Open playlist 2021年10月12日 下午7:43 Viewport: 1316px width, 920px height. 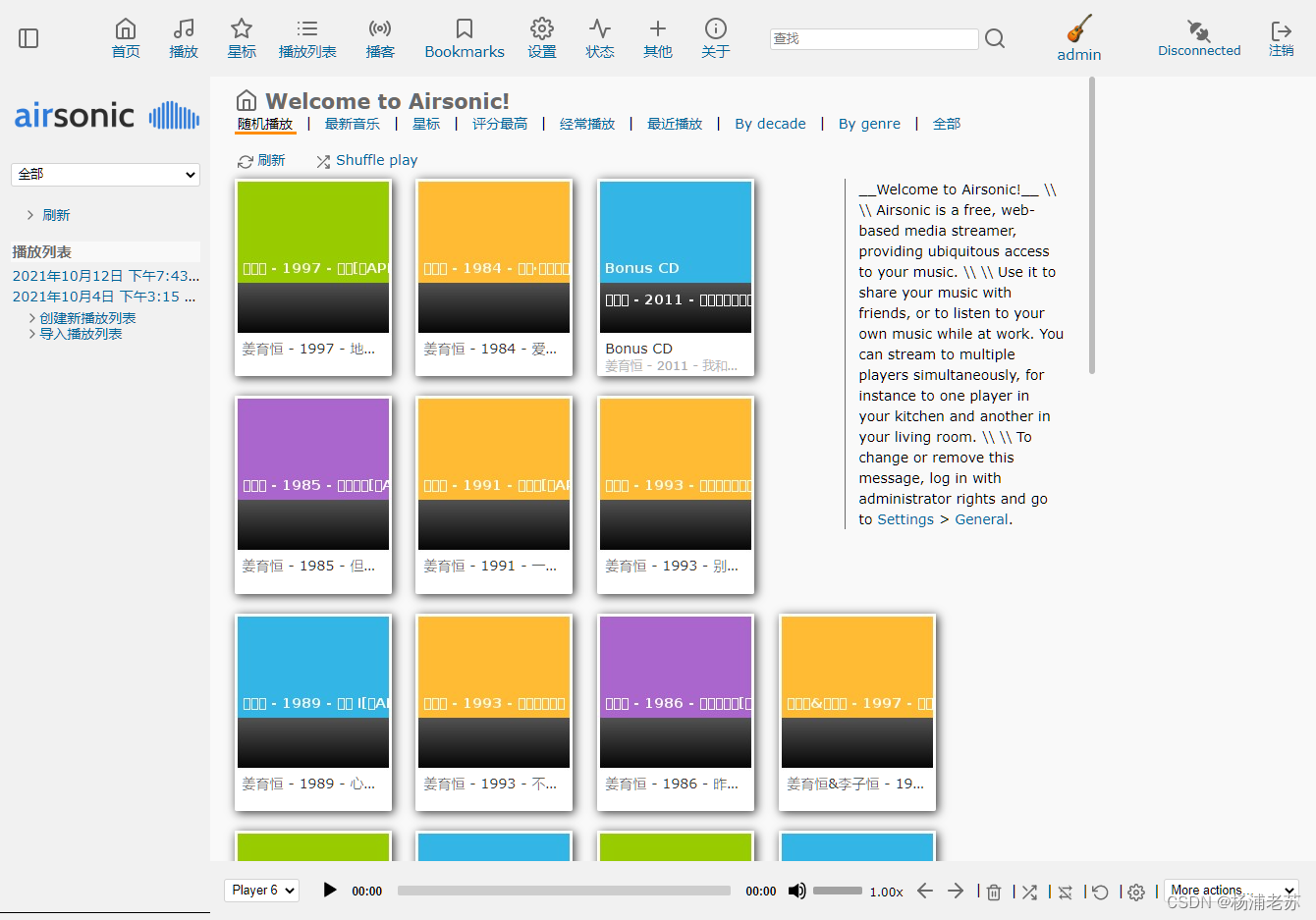(x=105, y=276)
